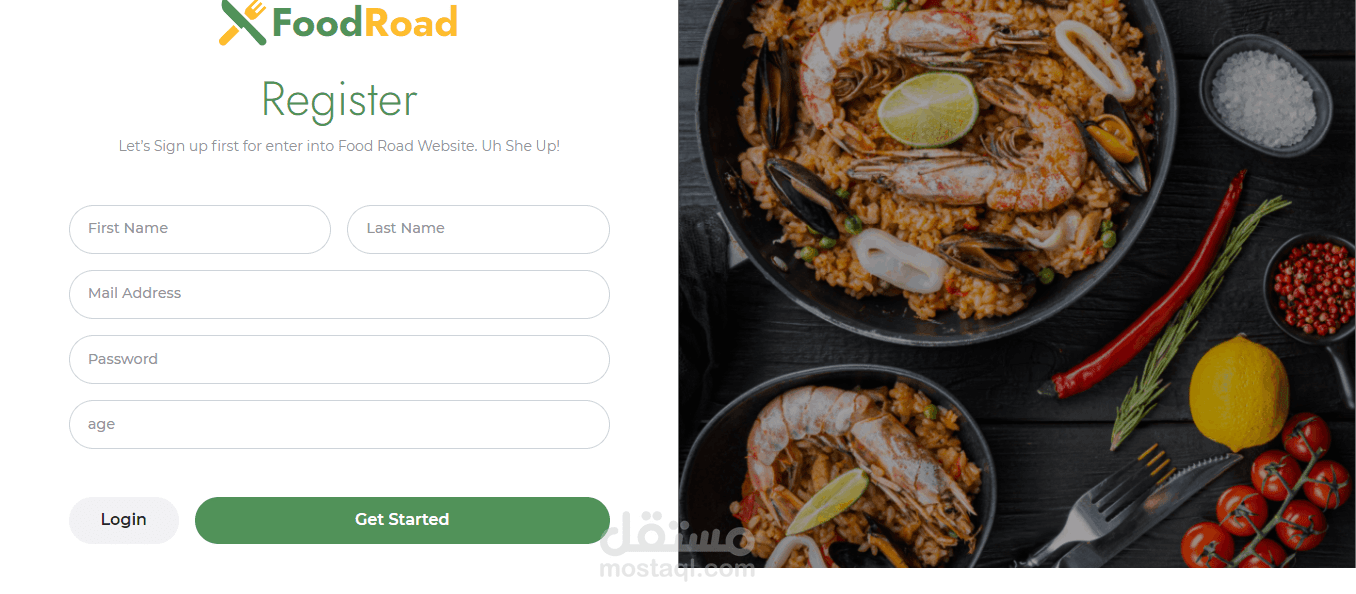This screenshot has width=1356, height=594.
Task: Click the sign-up subtitle text line
Action: [x=339, y=146]
